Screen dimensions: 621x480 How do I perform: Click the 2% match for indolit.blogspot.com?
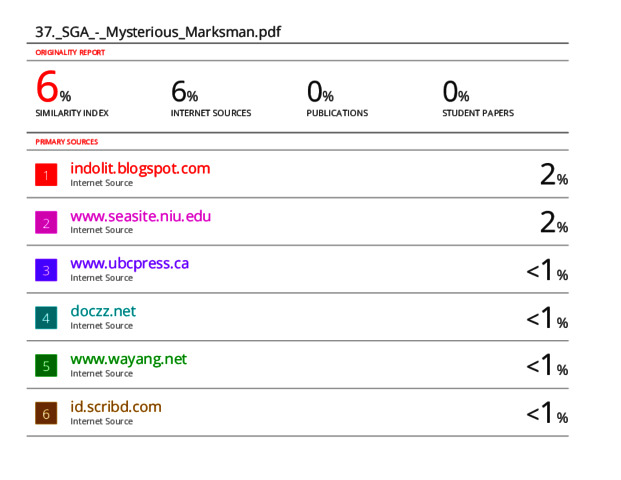click(x=553, y=175)
